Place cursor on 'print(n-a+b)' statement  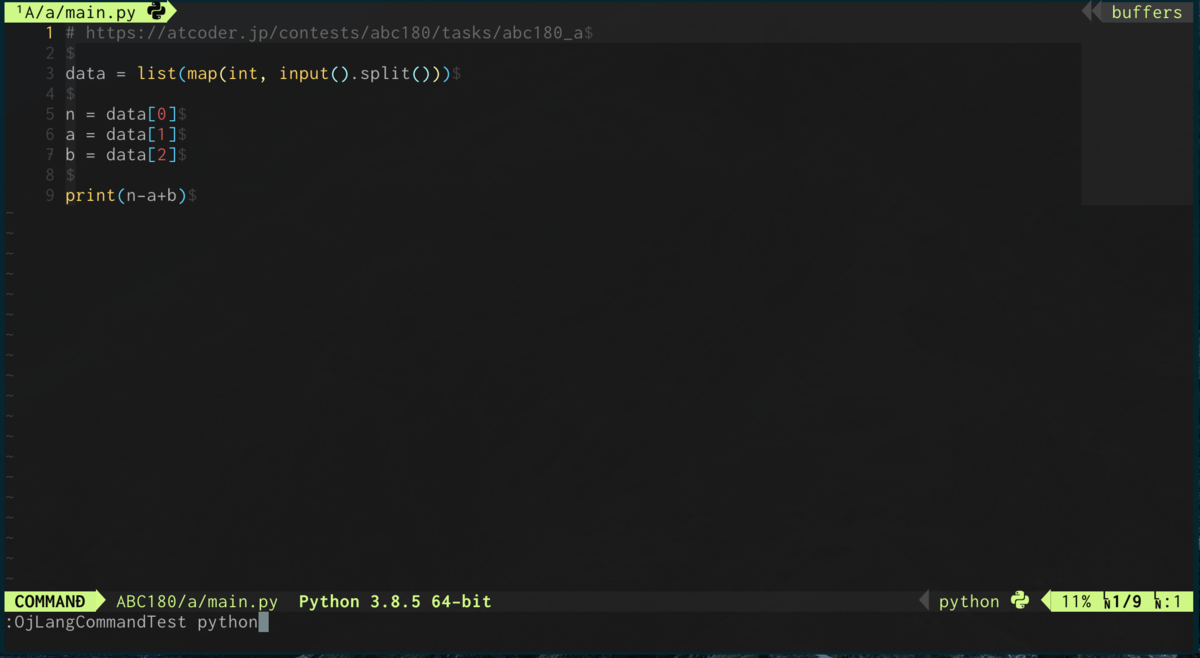pos(126,195)
